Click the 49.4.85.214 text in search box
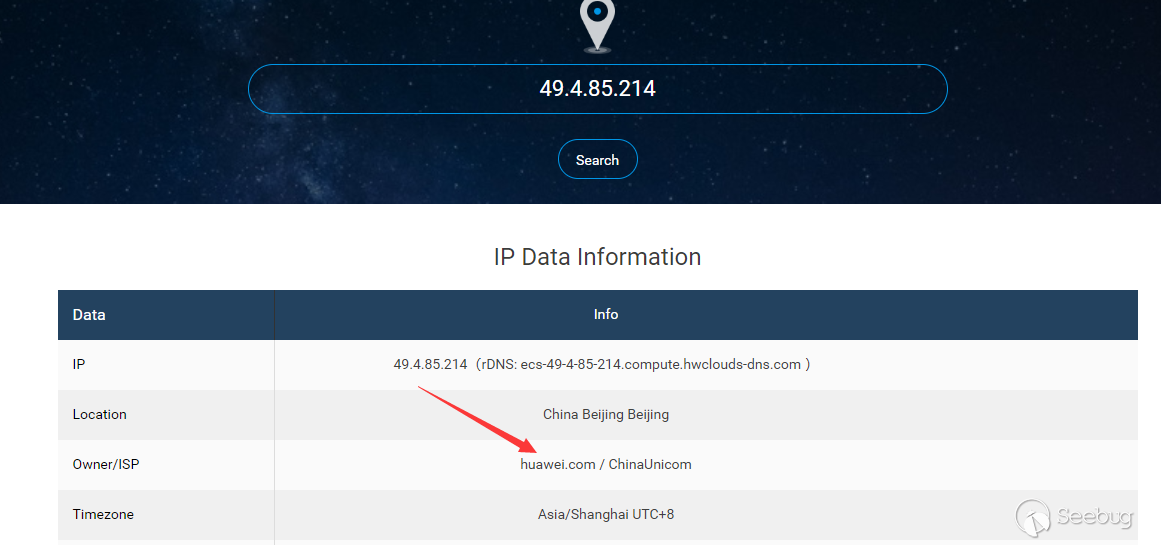 [598, 89]
